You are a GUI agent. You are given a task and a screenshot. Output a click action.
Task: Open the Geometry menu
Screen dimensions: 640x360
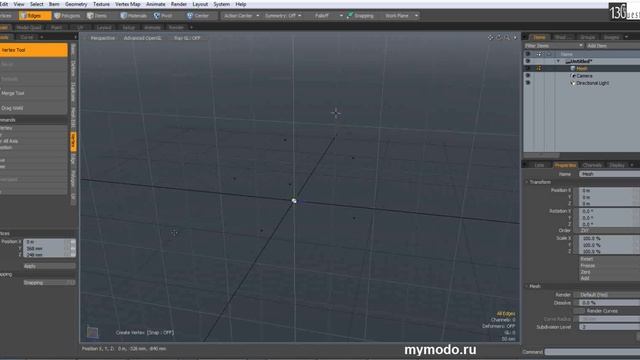click(76, 4)
